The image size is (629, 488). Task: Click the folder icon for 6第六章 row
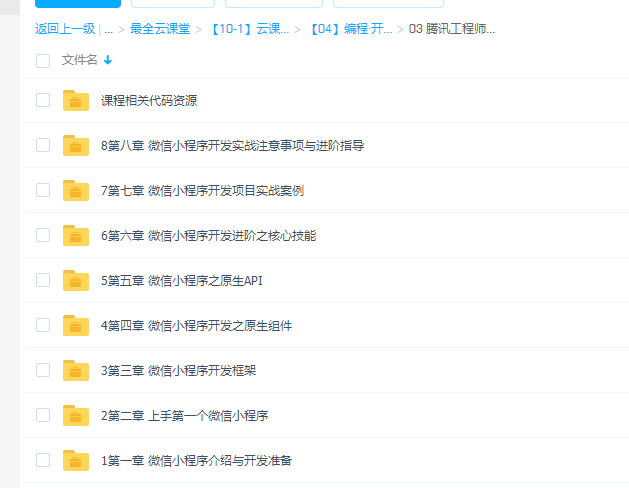tap(76, 235)
